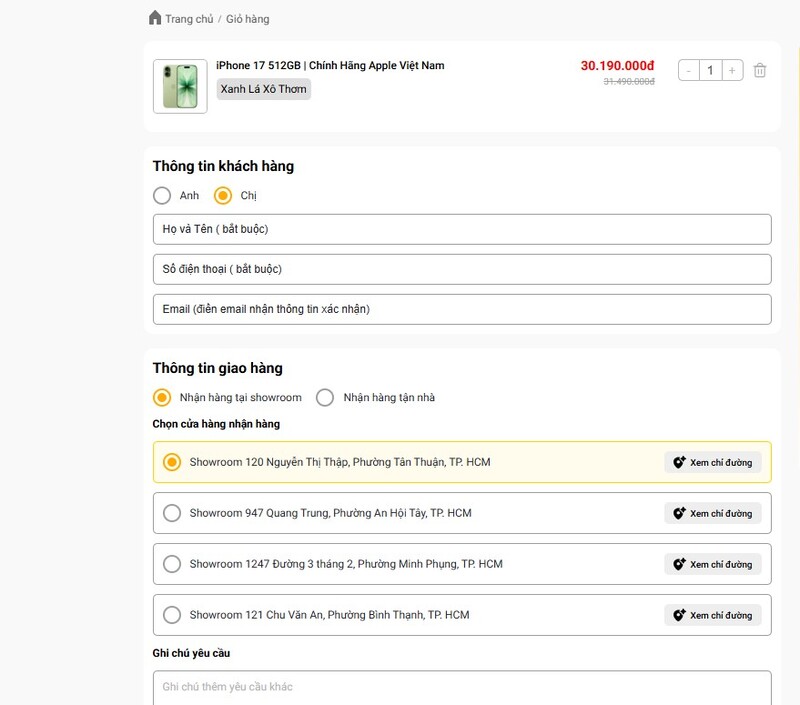Decrease quantity with minus button
800x705 pixels.
[689, 70]
